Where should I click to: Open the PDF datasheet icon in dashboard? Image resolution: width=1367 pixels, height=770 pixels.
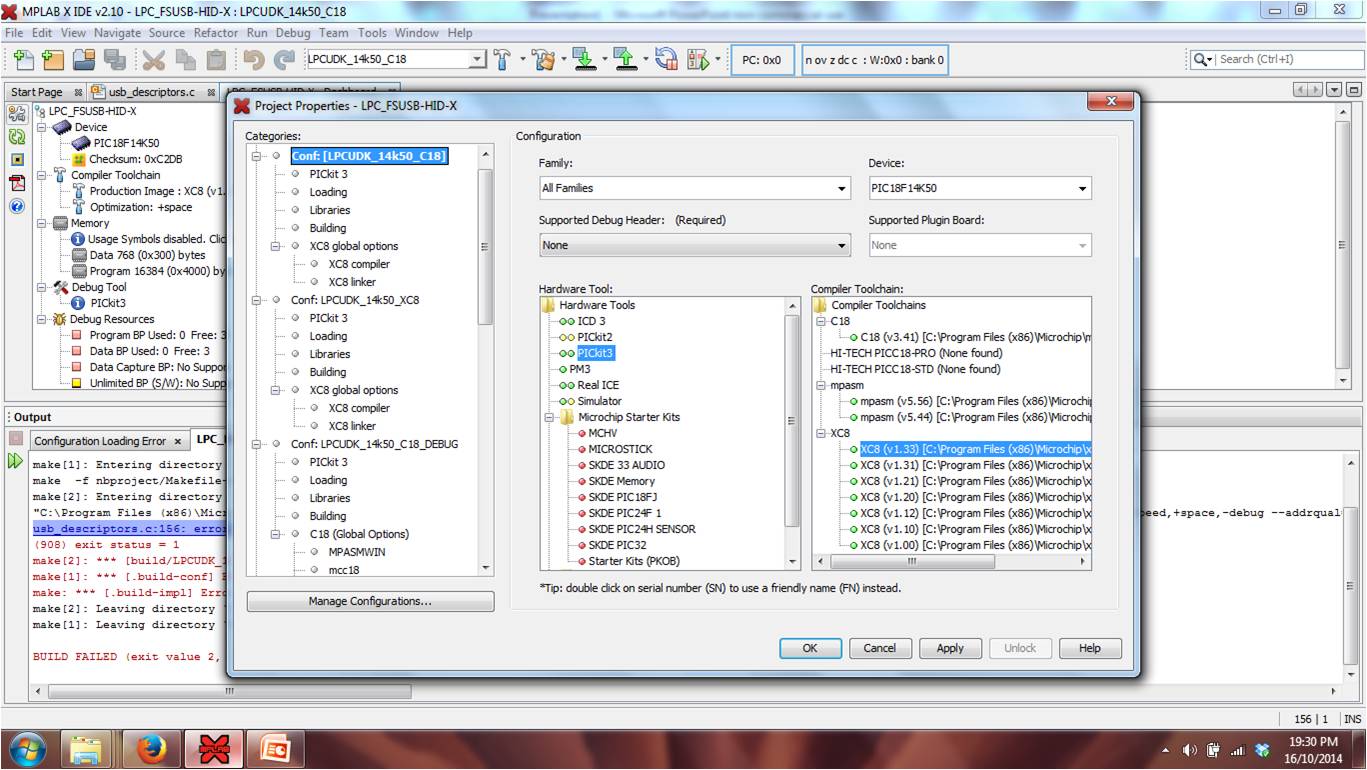tap(17, 183)
